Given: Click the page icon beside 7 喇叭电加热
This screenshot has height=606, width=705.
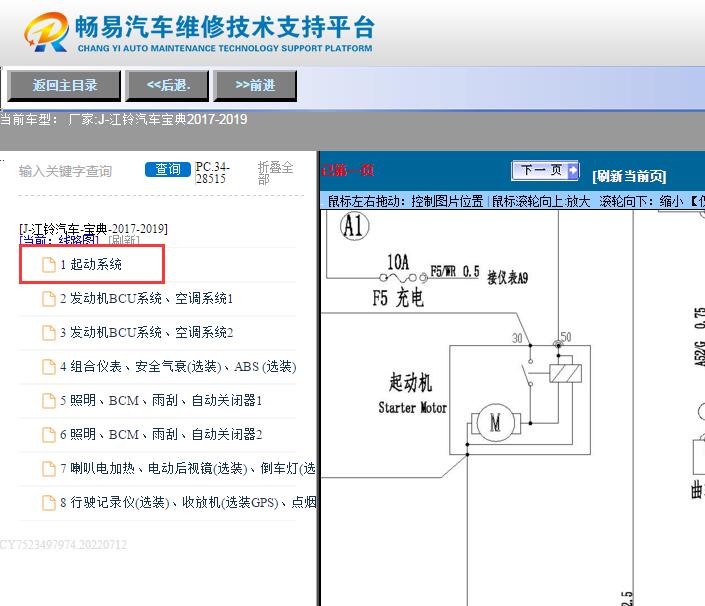Looking at the screenshot, I should point(49,469).
